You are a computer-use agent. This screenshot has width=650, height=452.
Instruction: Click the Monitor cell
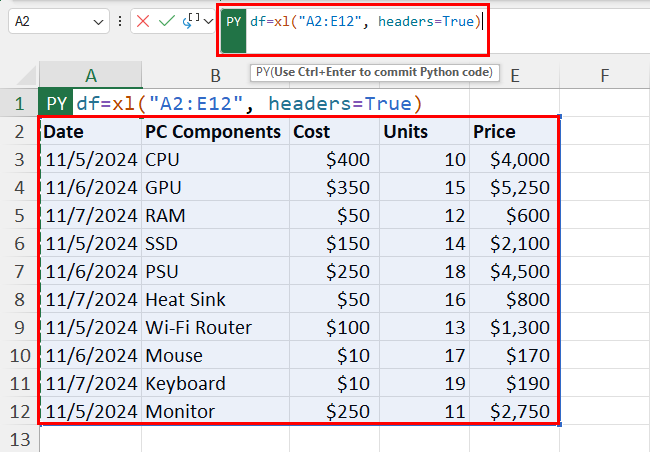pos(215,411)
